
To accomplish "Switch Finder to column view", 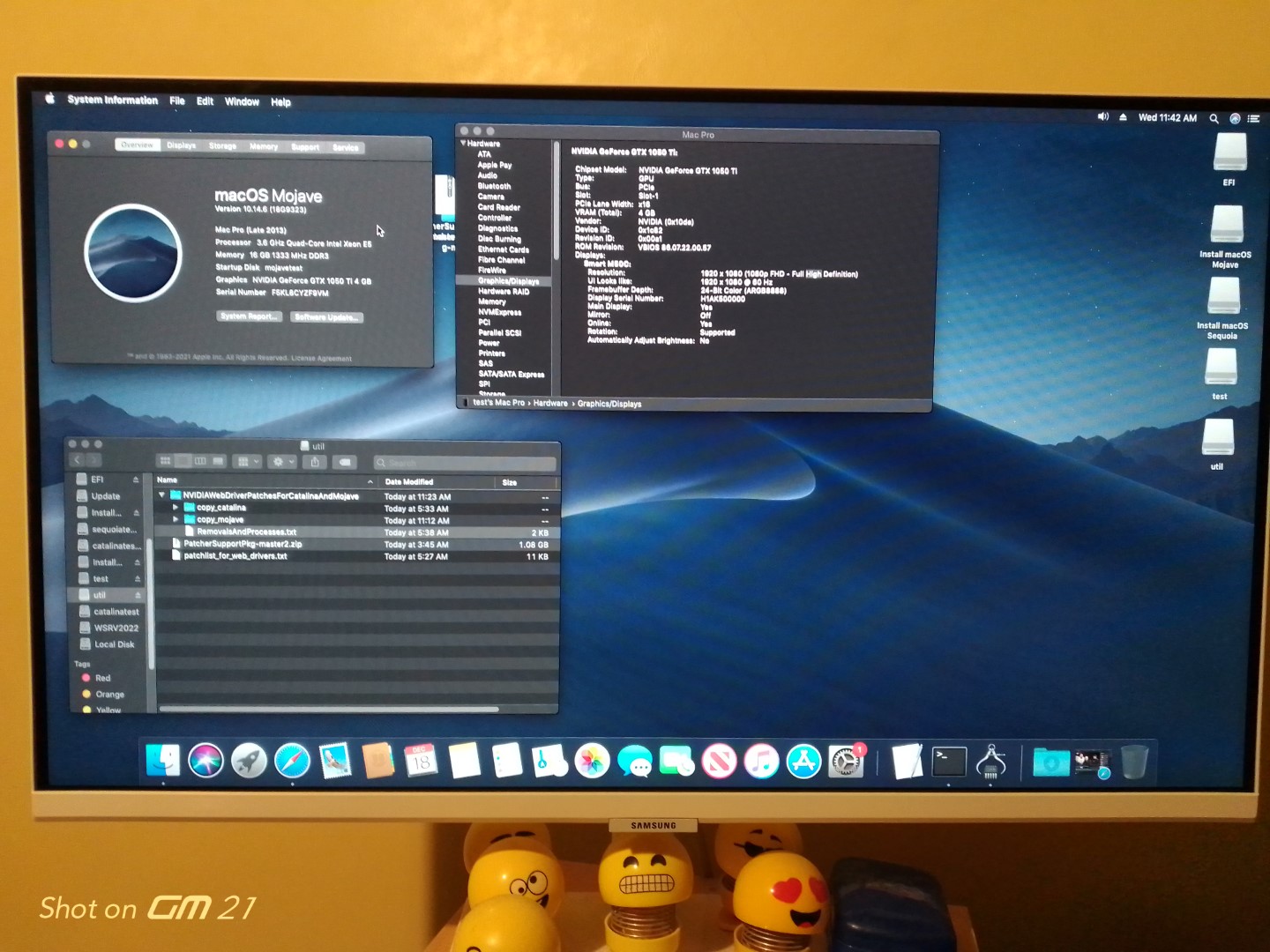I will (x=200, y=461).
